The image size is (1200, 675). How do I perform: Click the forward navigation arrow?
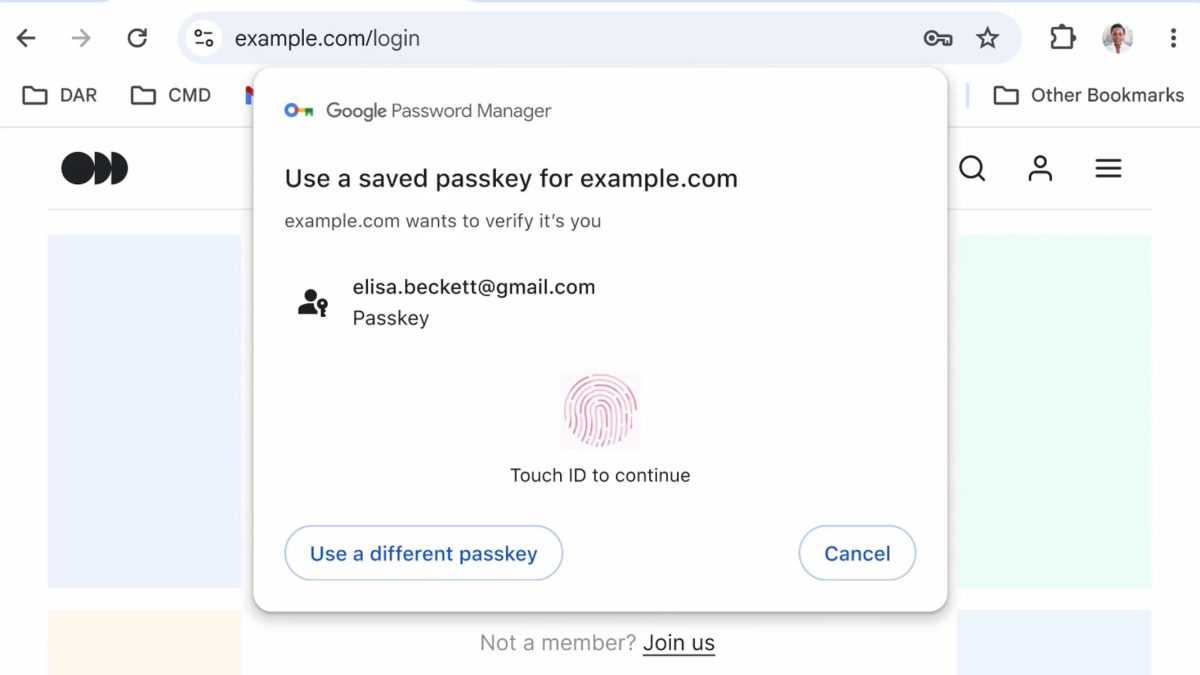81,38
